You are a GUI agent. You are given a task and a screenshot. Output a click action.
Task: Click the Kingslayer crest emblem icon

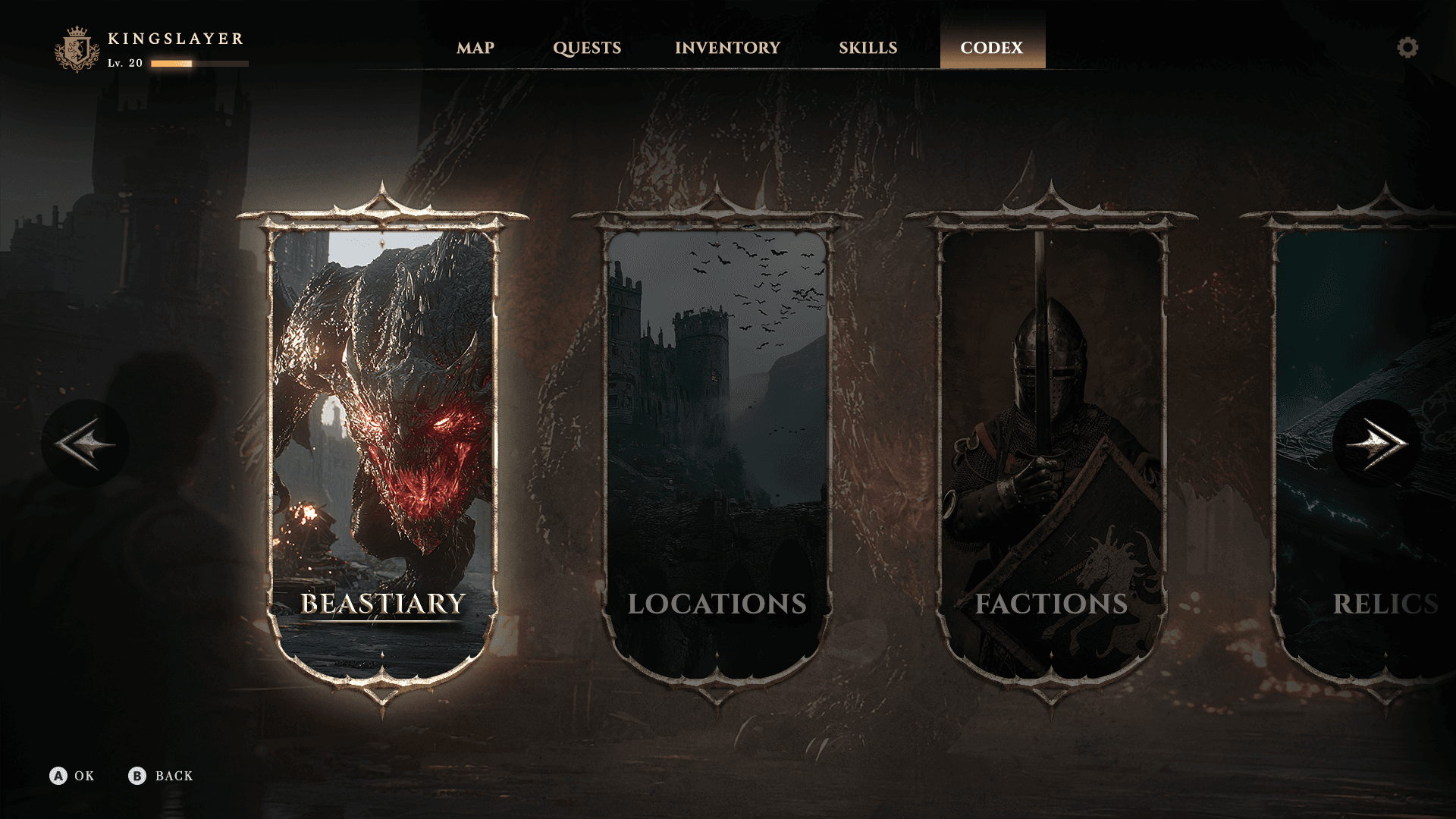[x=77, y=50]
